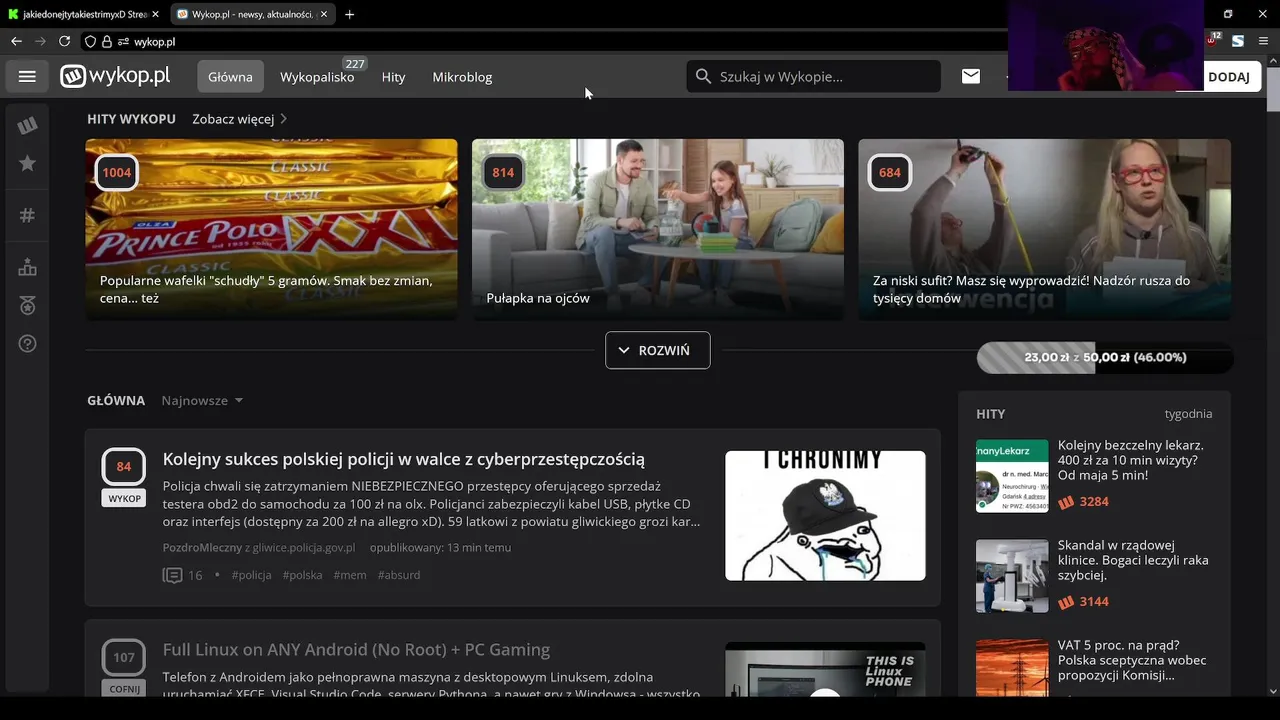Screen dimensions: 1280x720
Task: Open PozdroMleczny author profile
Action: (202, 547)
